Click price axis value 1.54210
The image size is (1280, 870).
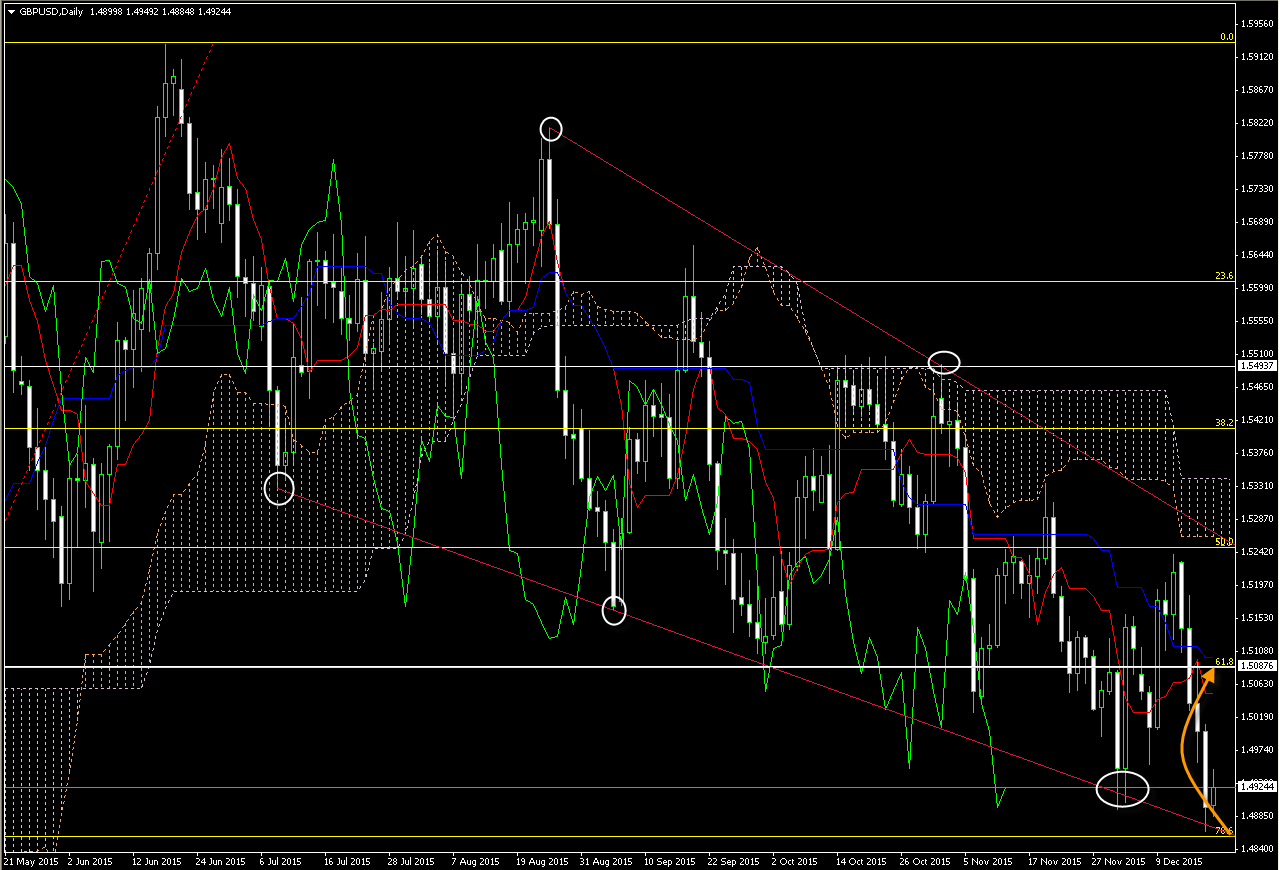(1257, 419)
